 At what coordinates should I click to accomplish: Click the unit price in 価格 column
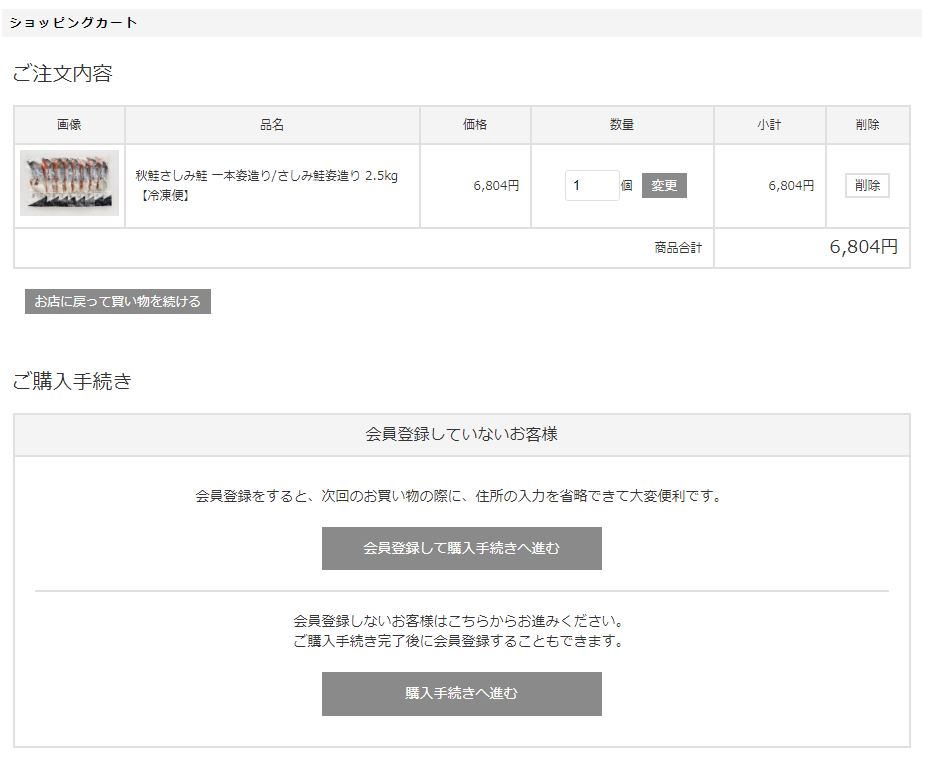tap(496, 186)
